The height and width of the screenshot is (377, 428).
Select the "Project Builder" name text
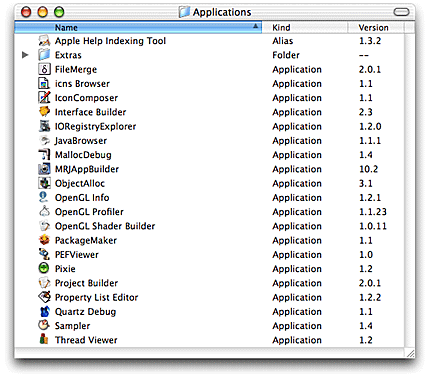click(86, 283)
